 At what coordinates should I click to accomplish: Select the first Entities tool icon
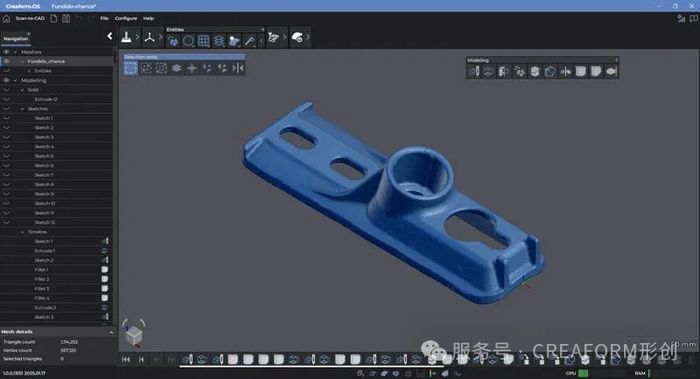coord(173,41)
